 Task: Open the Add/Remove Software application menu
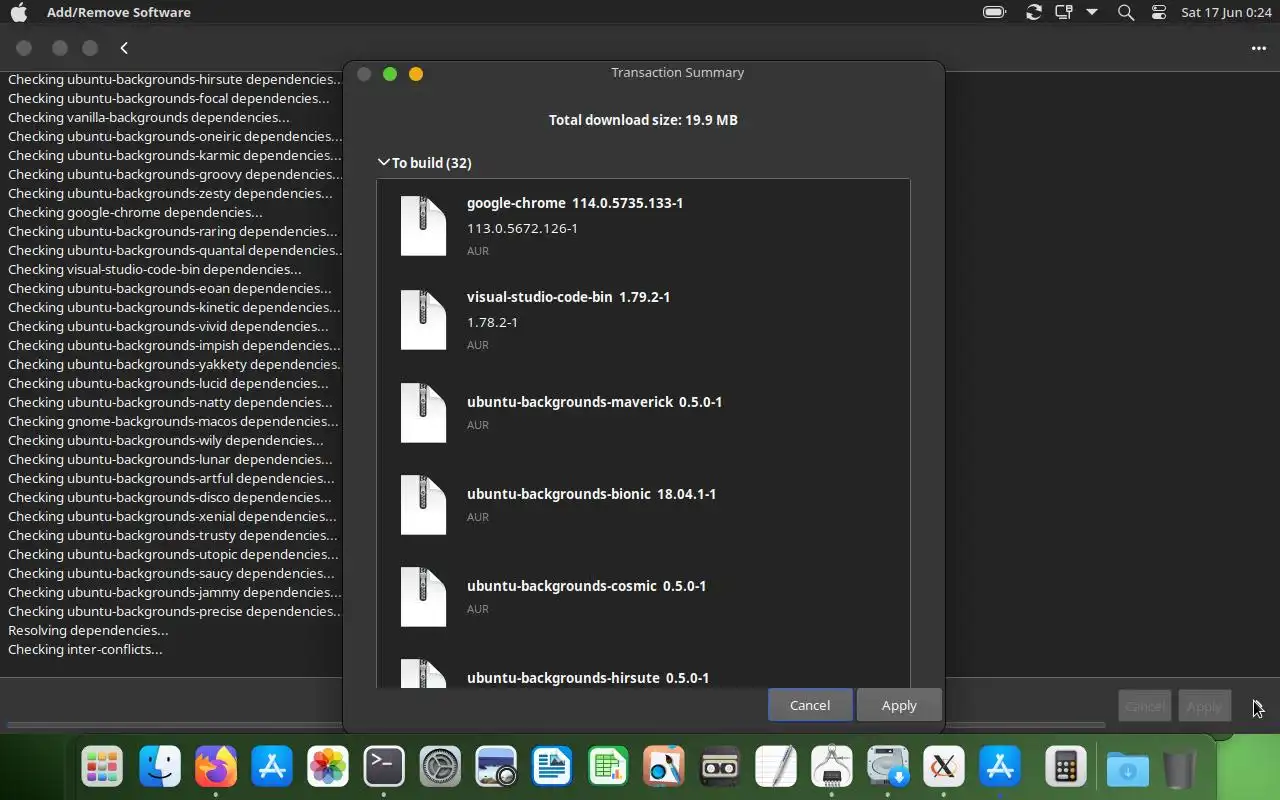(x=118, y=12)
